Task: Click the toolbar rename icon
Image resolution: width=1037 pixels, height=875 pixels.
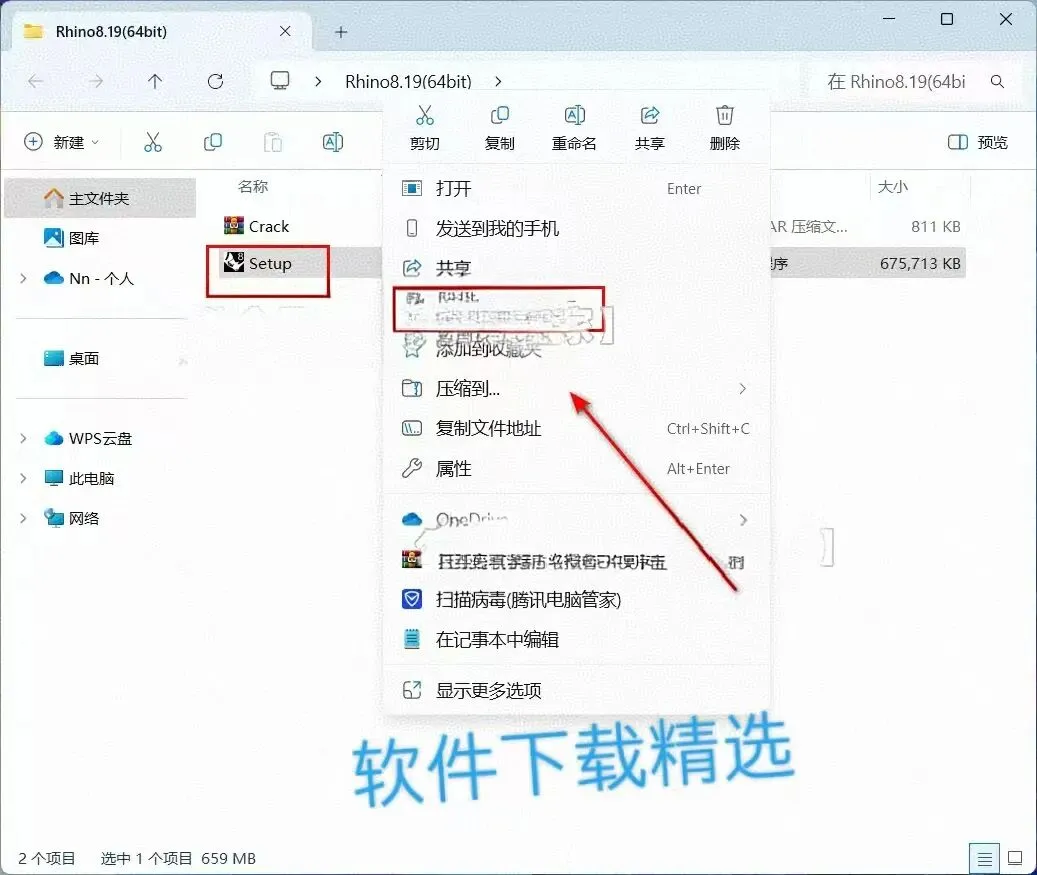Action: tap(333, 142)
